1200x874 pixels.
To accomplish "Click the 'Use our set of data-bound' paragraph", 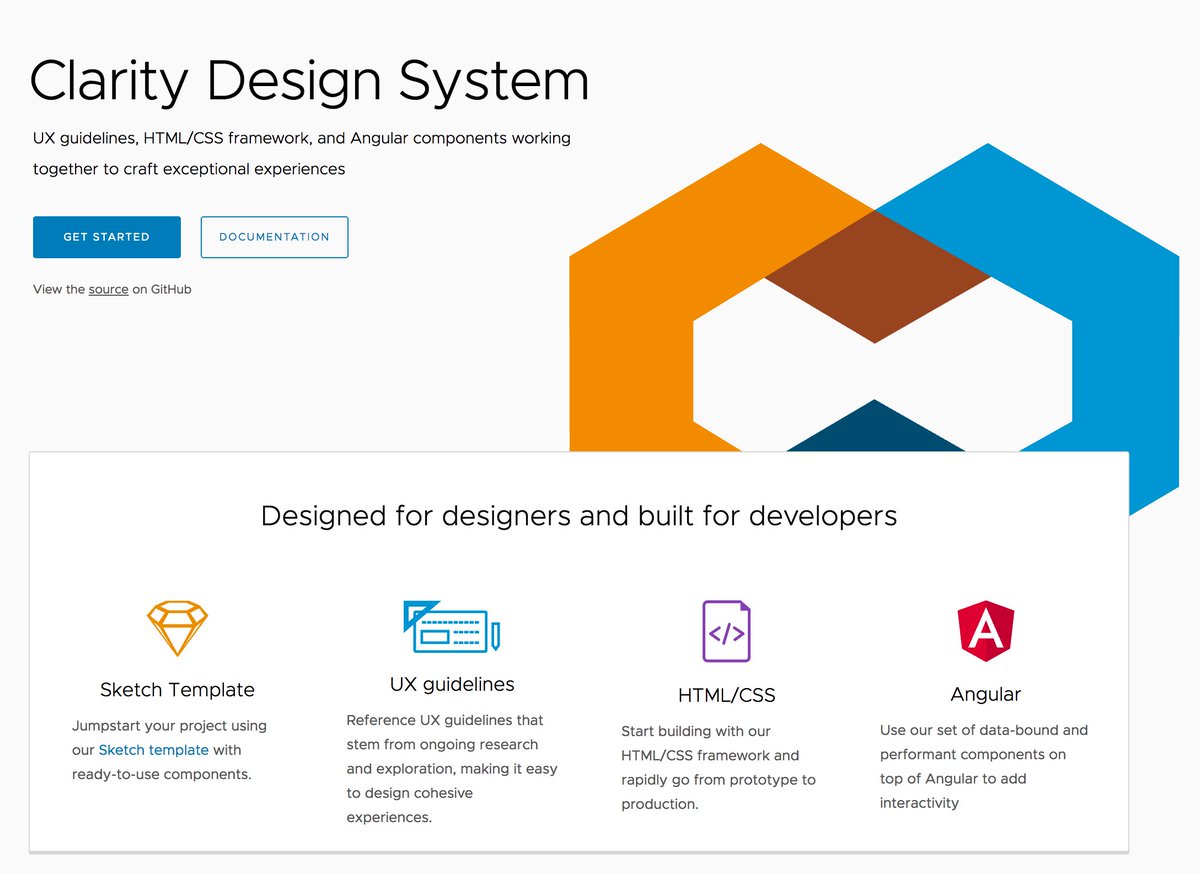I will (984, 766).
